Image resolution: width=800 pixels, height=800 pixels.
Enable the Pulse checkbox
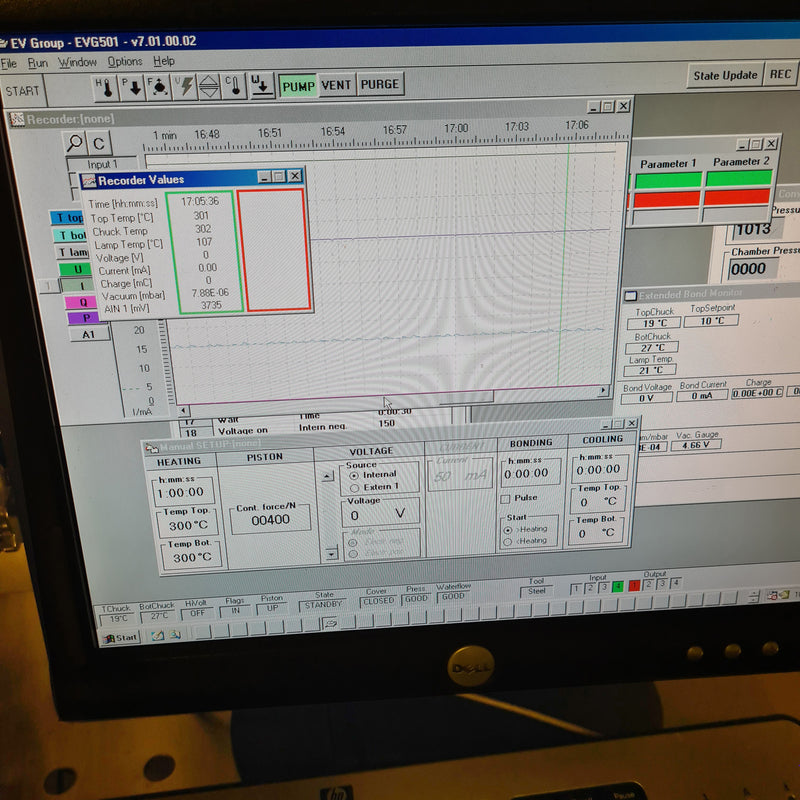click(x=505, y=499)
